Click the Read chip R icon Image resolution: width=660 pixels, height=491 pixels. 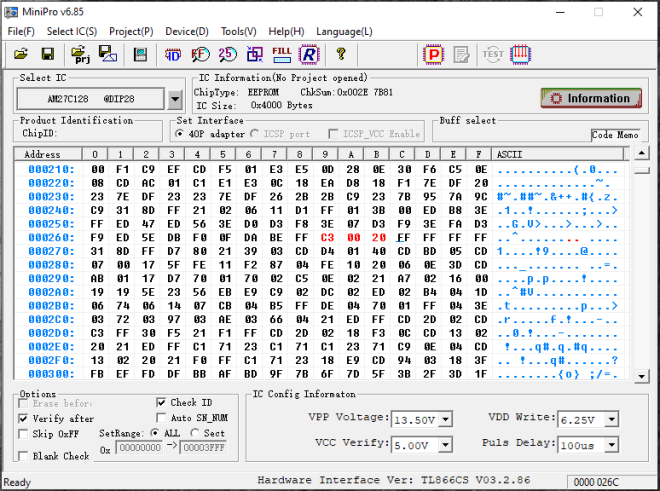(309, 54)
